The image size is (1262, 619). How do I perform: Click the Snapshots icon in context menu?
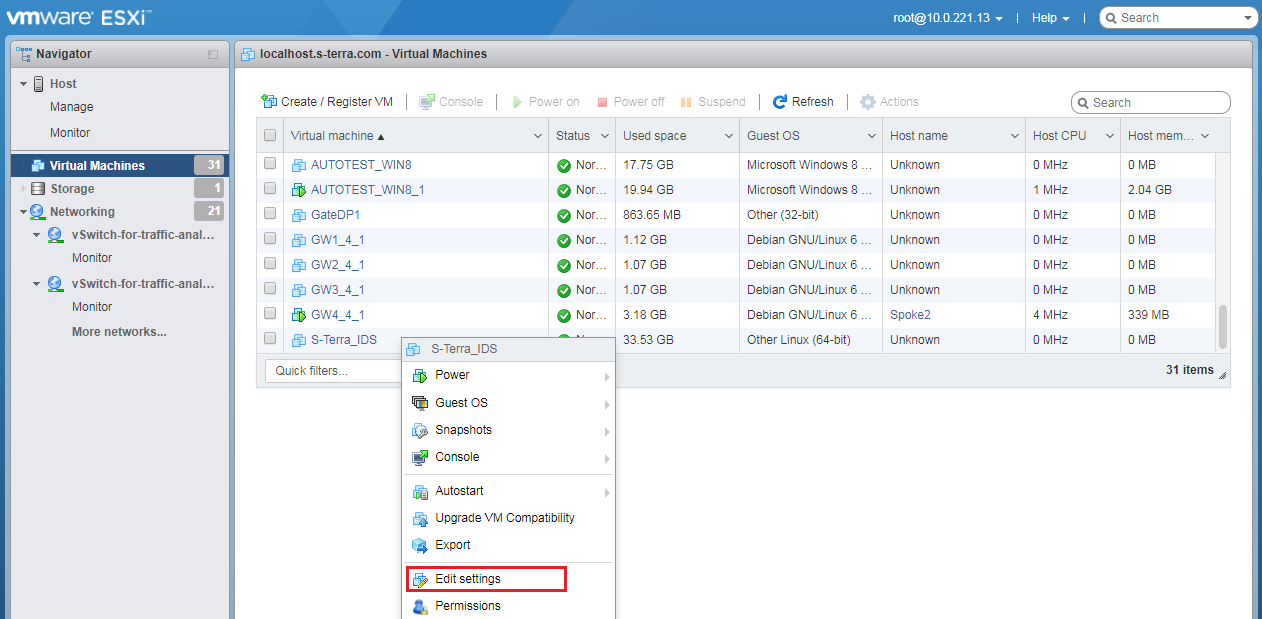tap(420, 430)
